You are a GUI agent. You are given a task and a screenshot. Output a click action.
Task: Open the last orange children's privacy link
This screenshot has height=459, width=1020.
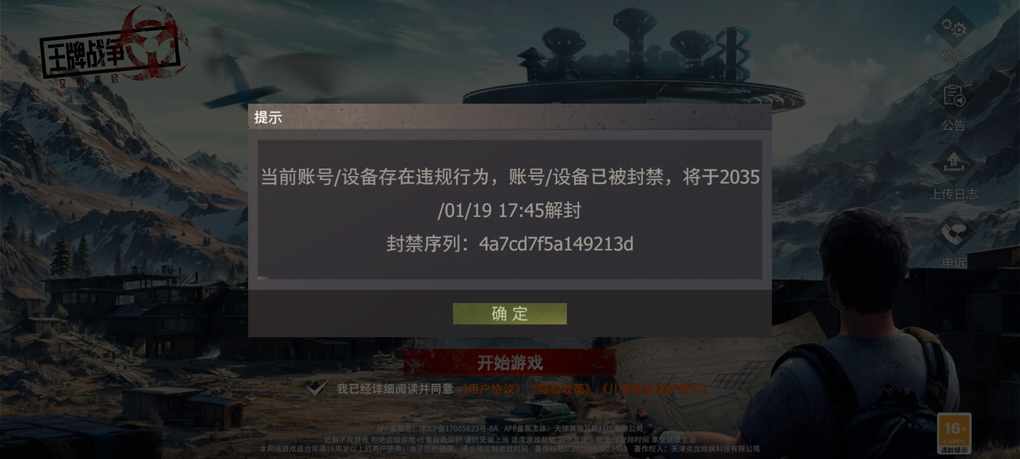(654, 389)
